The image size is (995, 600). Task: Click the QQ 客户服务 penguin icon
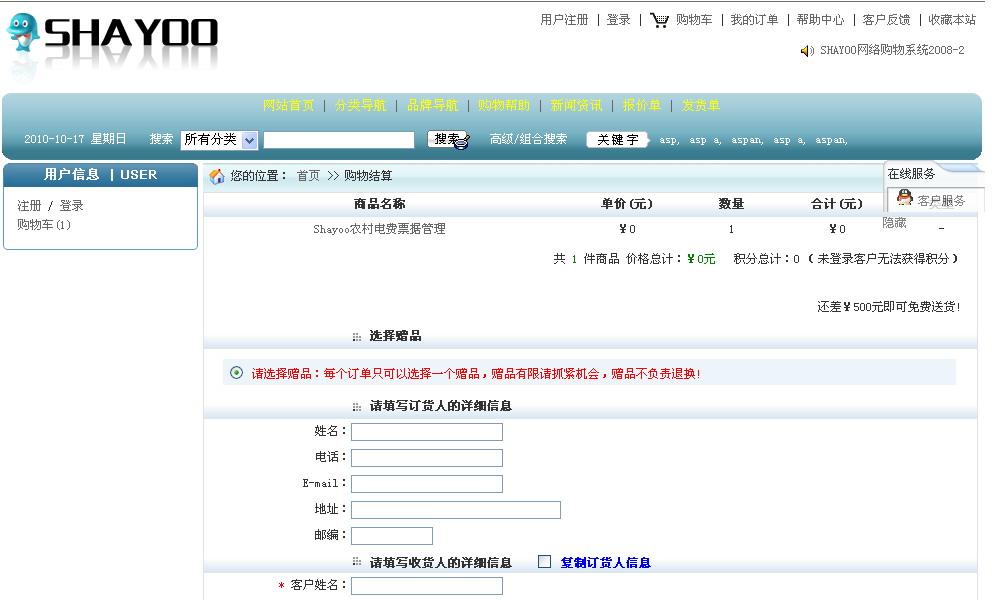[905, 199]
